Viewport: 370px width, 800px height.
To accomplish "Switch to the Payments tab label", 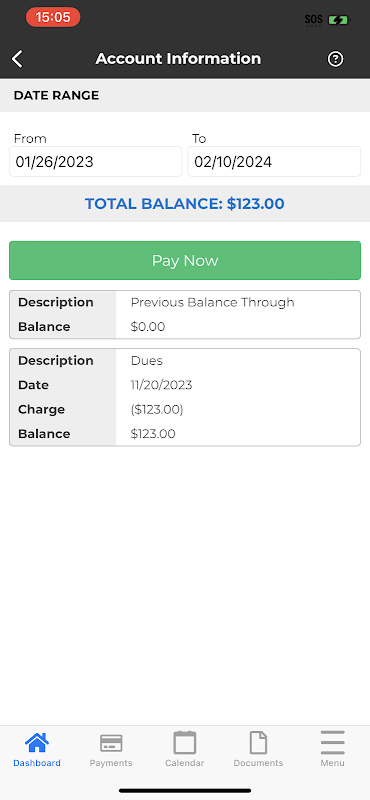I will point(111,763).
